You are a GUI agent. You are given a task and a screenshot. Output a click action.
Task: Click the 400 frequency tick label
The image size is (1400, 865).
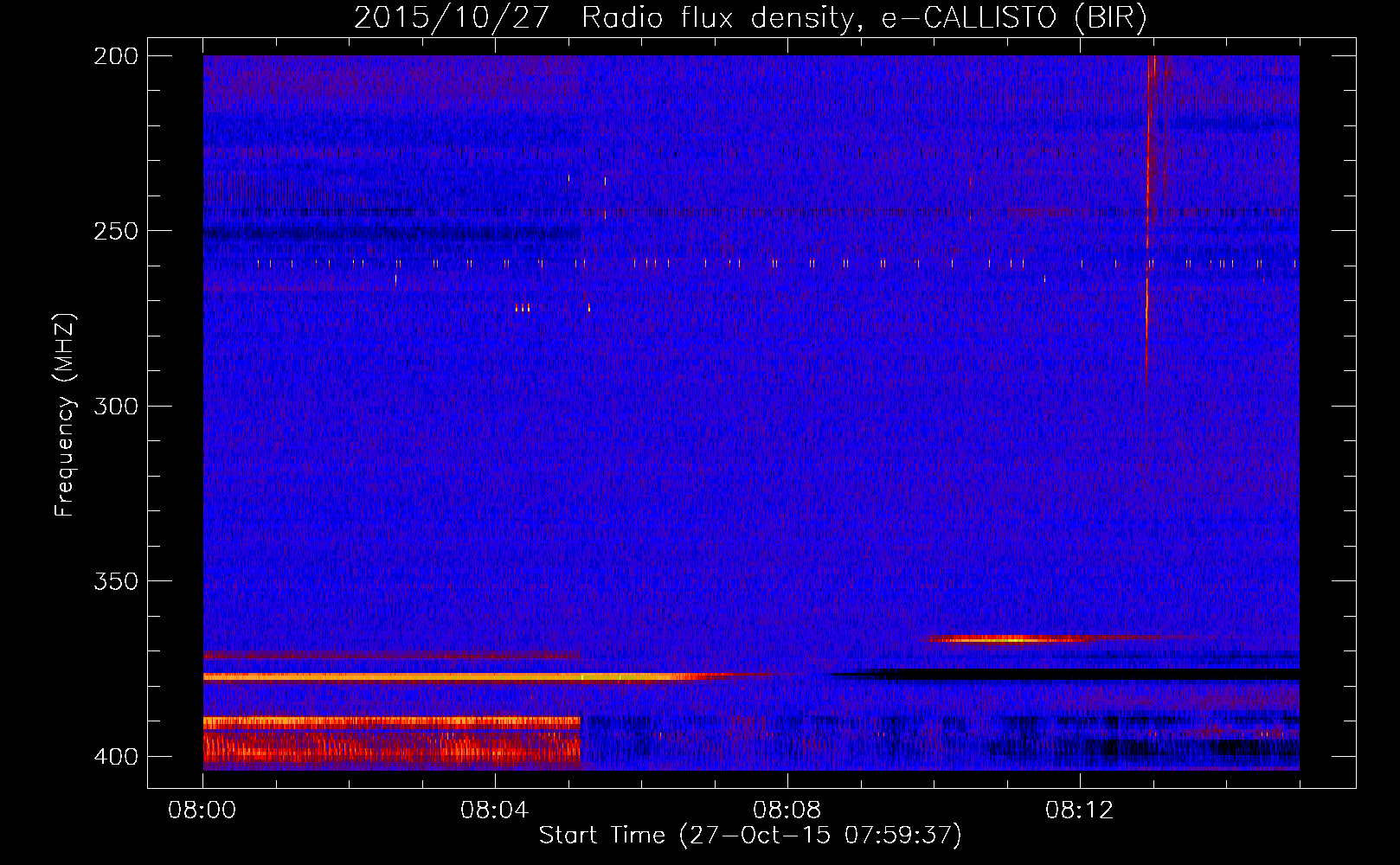(115, 756)
